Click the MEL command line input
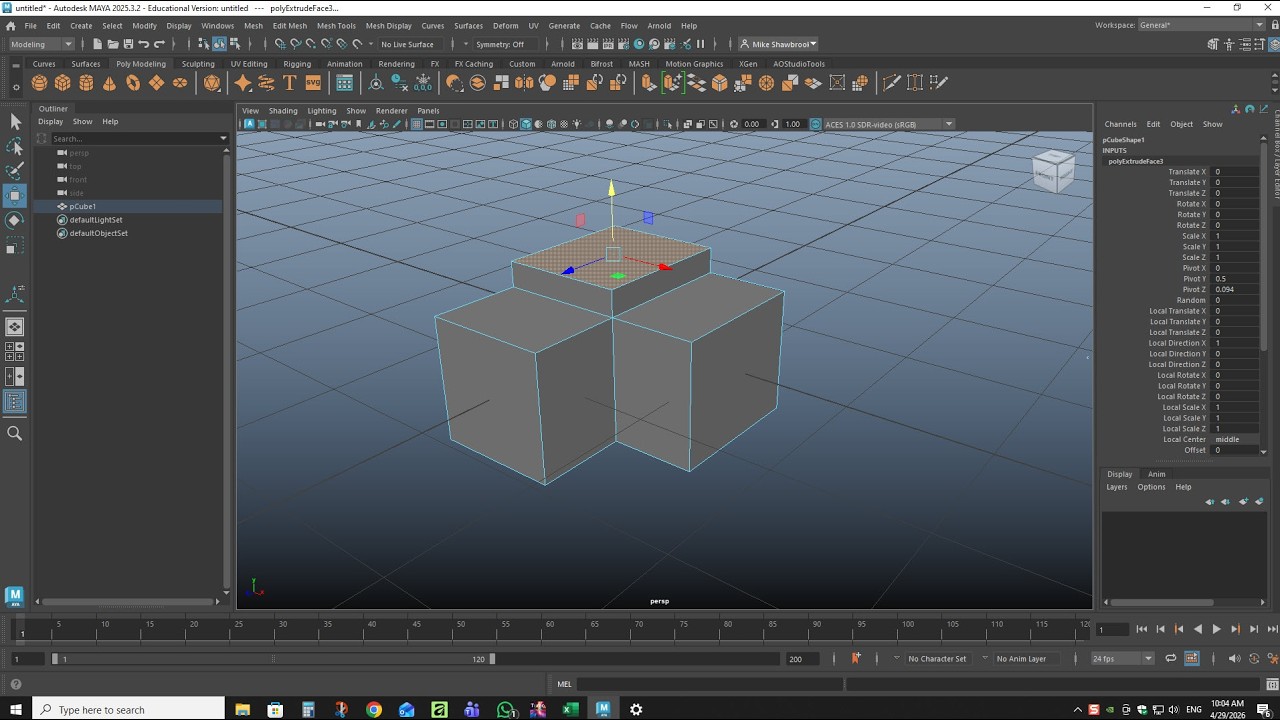Screen dimensions: 1280x720 coord(710,684)
